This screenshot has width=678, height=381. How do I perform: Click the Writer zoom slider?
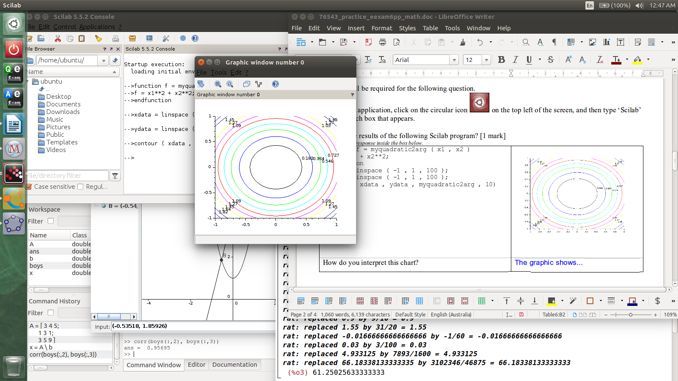[631, 315]
